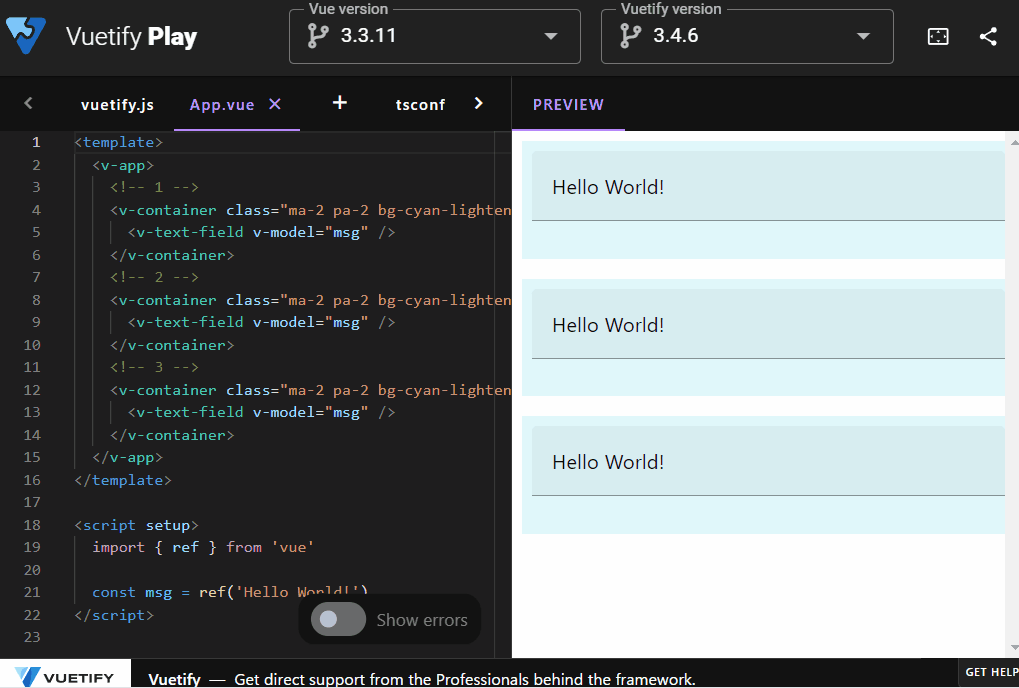Enable the Show errors toggle
Viewport: 1019px width, 688px height.
coord(337,619)
